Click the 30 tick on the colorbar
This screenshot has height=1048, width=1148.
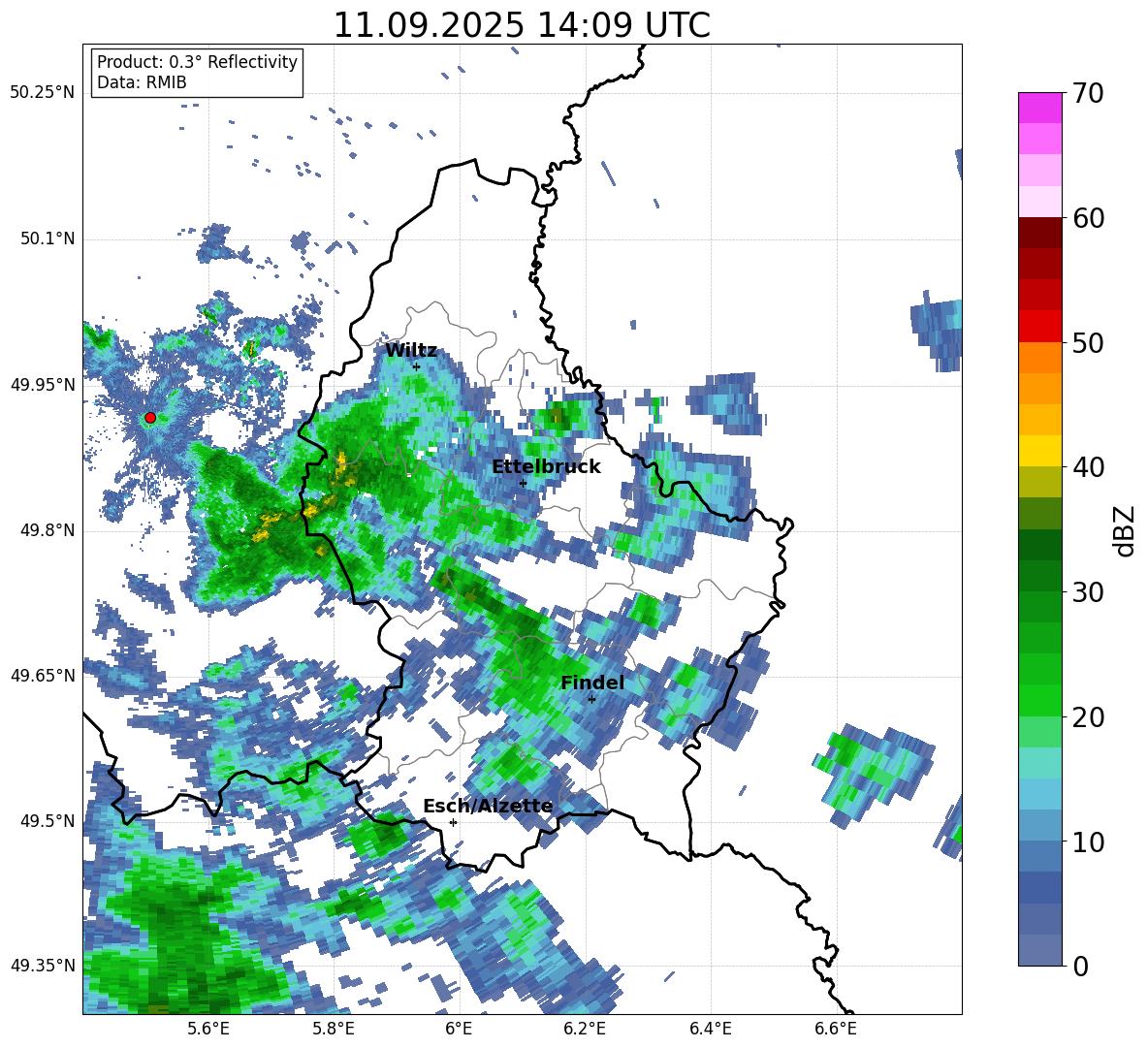coord(1087,592)
